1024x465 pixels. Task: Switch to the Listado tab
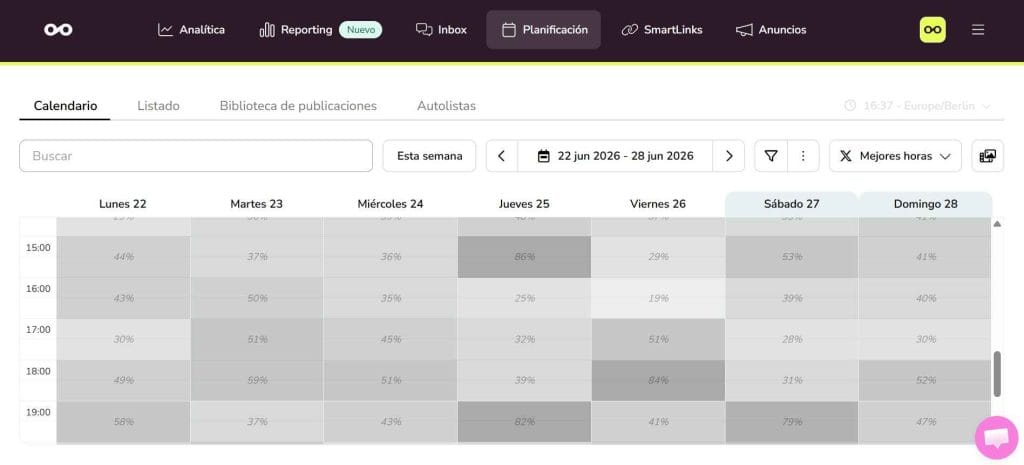pos(158,106)
